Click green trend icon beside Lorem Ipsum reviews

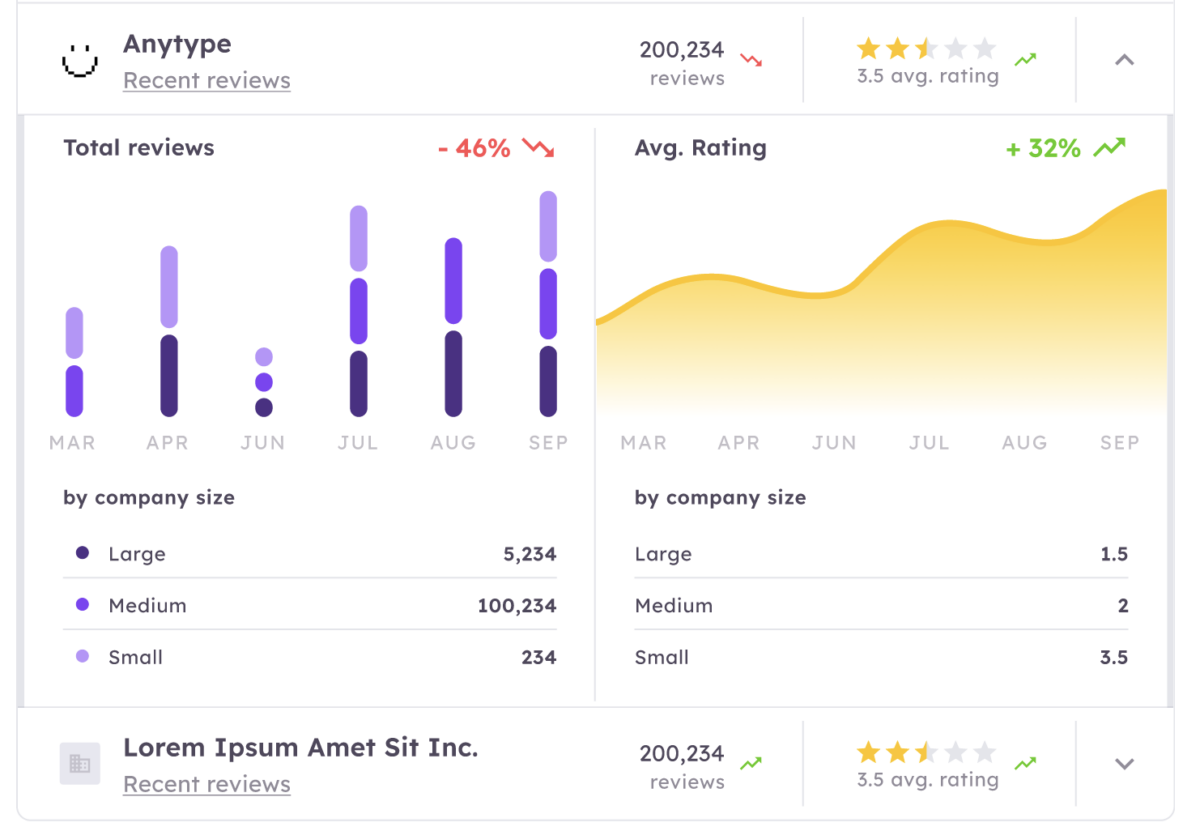pos(751,764)
